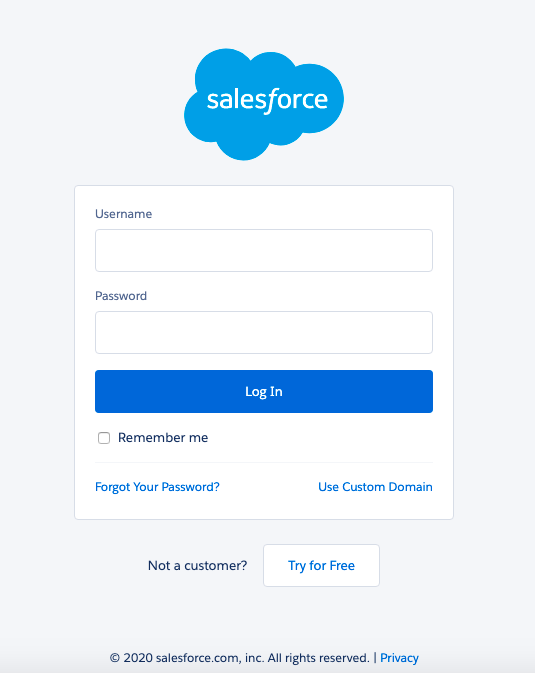Viewport: 535px width, 673px height.
Task: Click the Salesforce cloud logo
Action: point(264,104)
